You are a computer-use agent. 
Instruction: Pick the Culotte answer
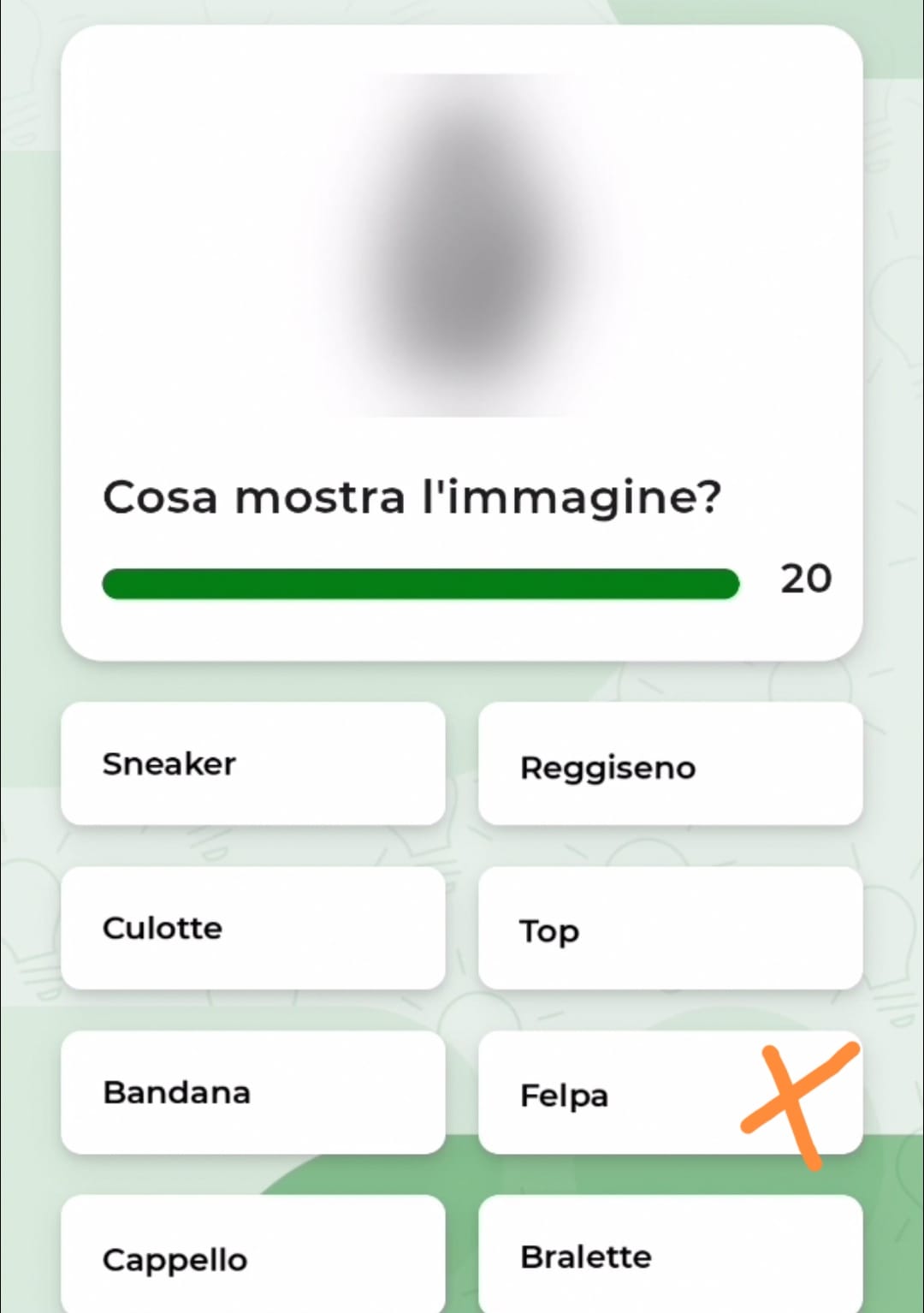252,928
